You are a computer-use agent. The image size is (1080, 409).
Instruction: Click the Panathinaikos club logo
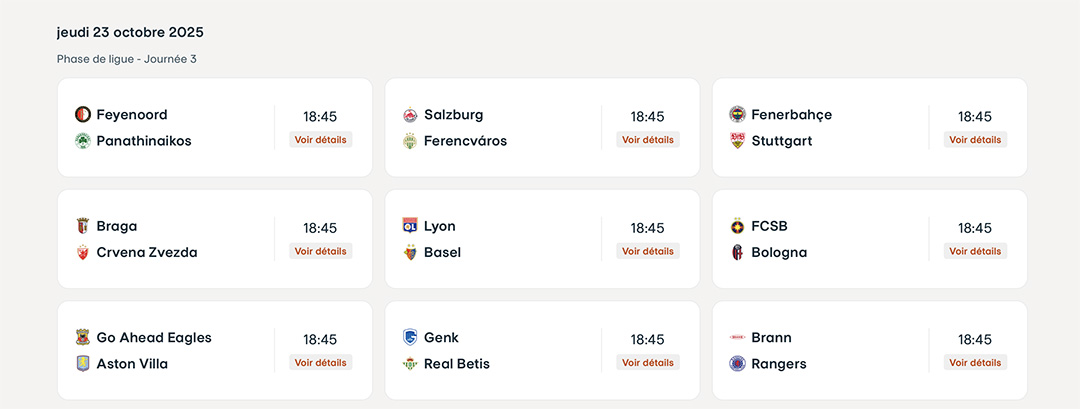83,141
